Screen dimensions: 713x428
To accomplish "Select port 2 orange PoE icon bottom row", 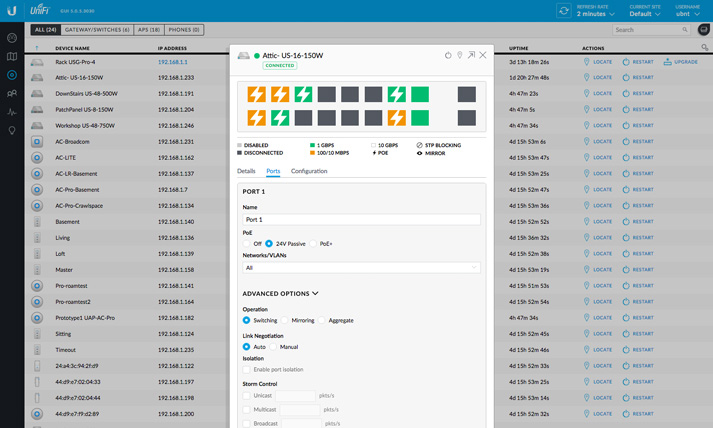I will pos(256,117).
